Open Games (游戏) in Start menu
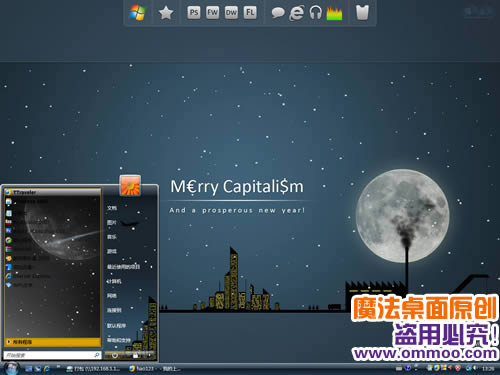The image size is (500, 375). pyautogui.click(x=112, y=251)
